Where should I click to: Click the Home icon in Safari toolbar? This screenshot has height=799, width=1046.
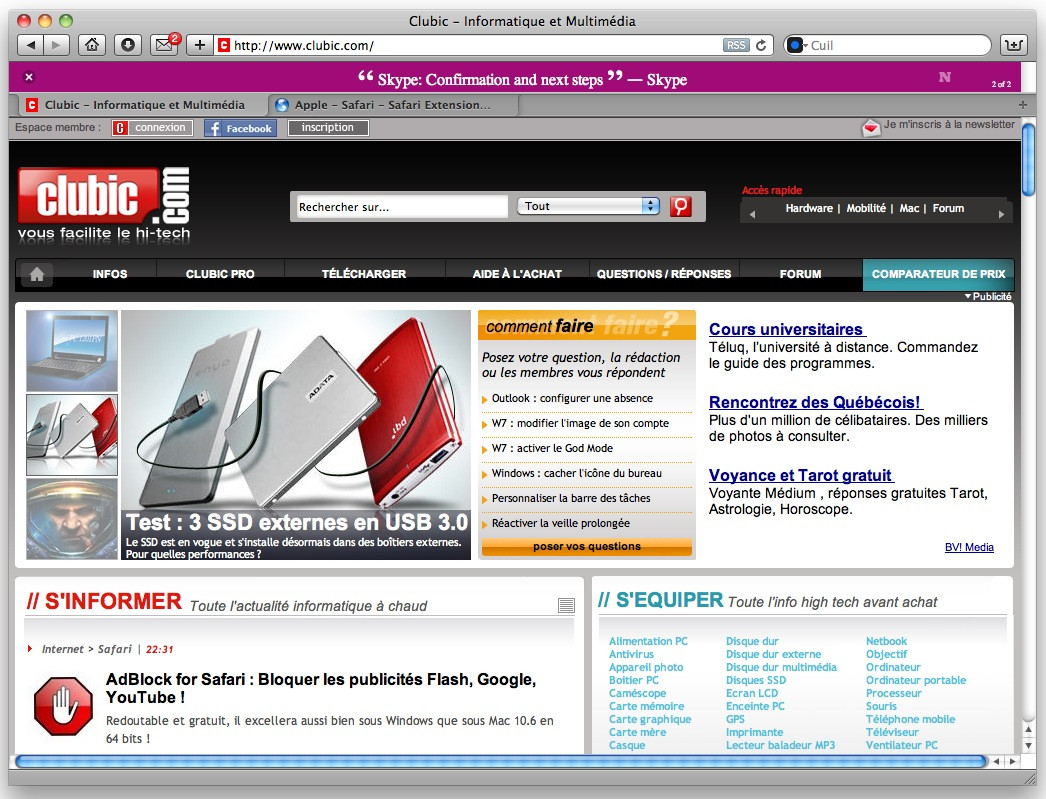92,45
